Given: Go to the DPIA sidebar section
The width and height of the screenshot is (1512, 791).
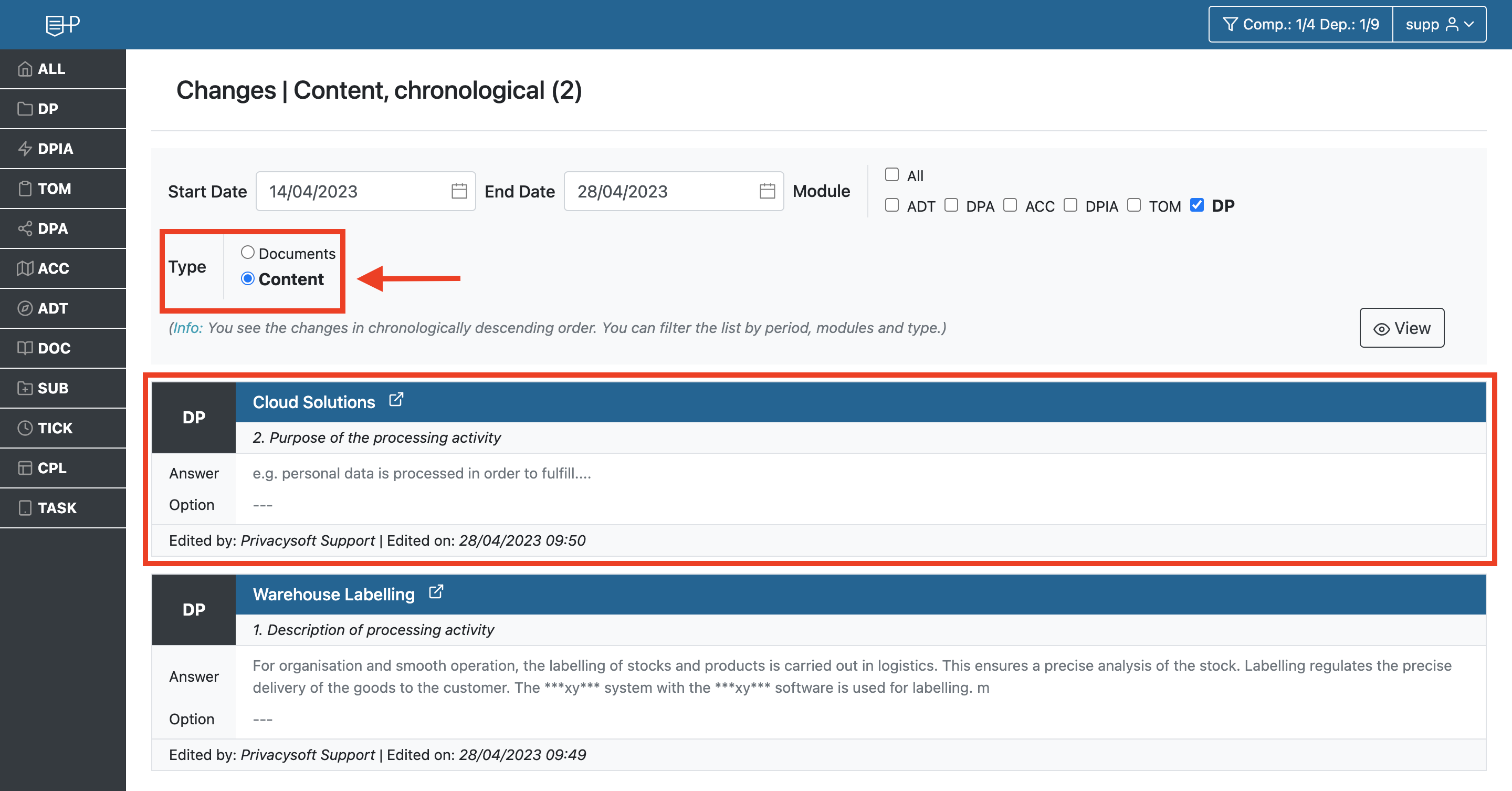Looking at the screenshot, I should (63, 149).
